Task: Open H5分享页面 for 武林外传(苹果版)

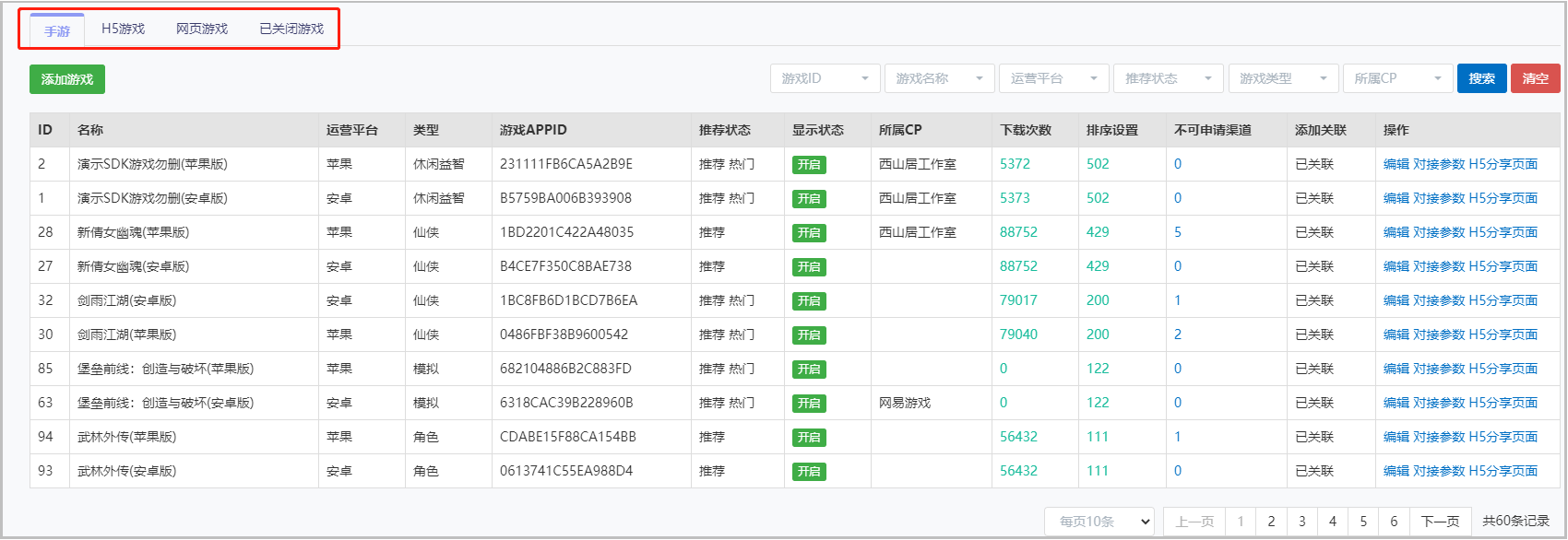Action: pos(1503,437)
